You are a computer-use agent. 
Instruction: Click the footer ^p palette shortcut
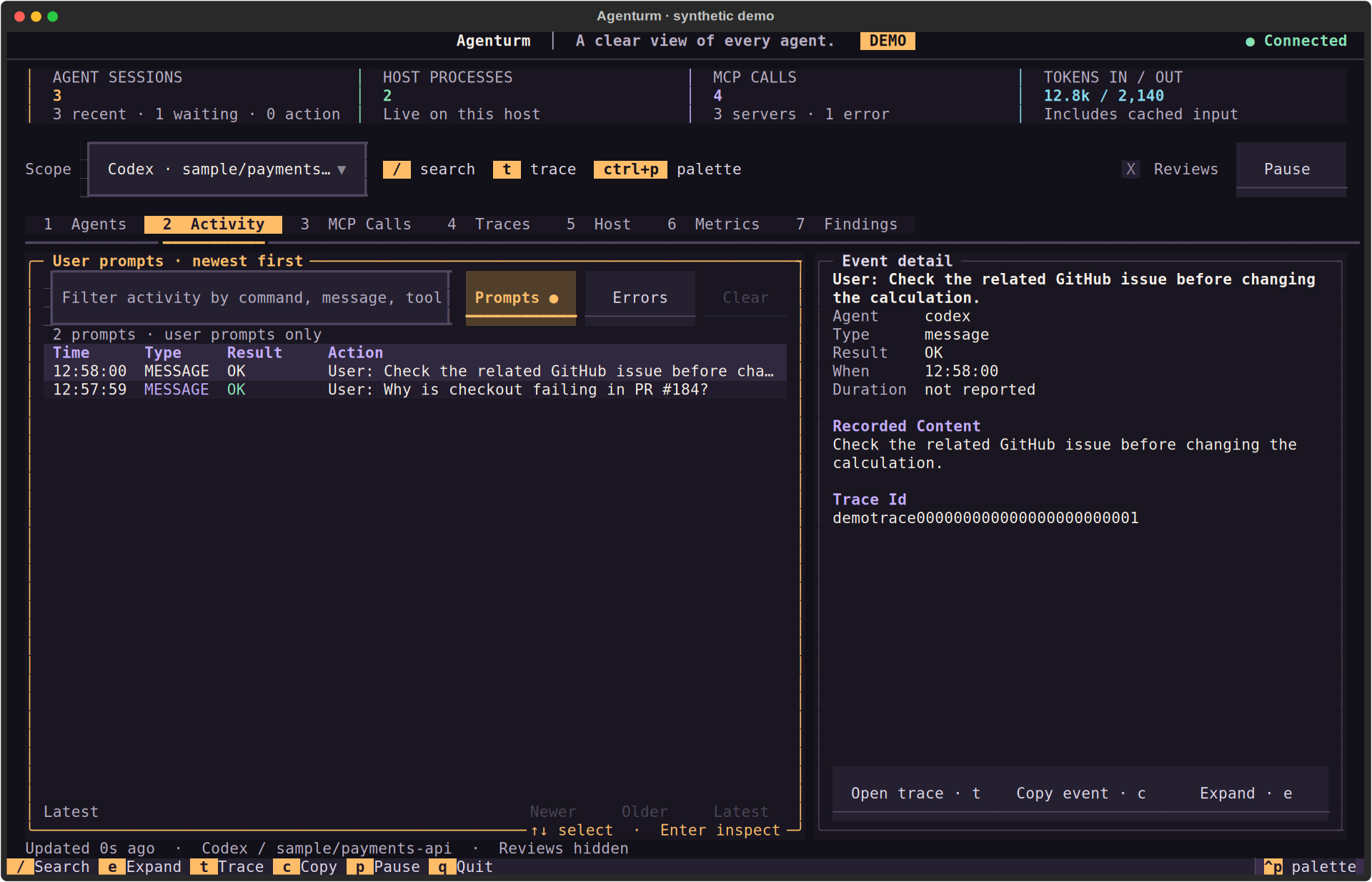(x=1310, y=867)
